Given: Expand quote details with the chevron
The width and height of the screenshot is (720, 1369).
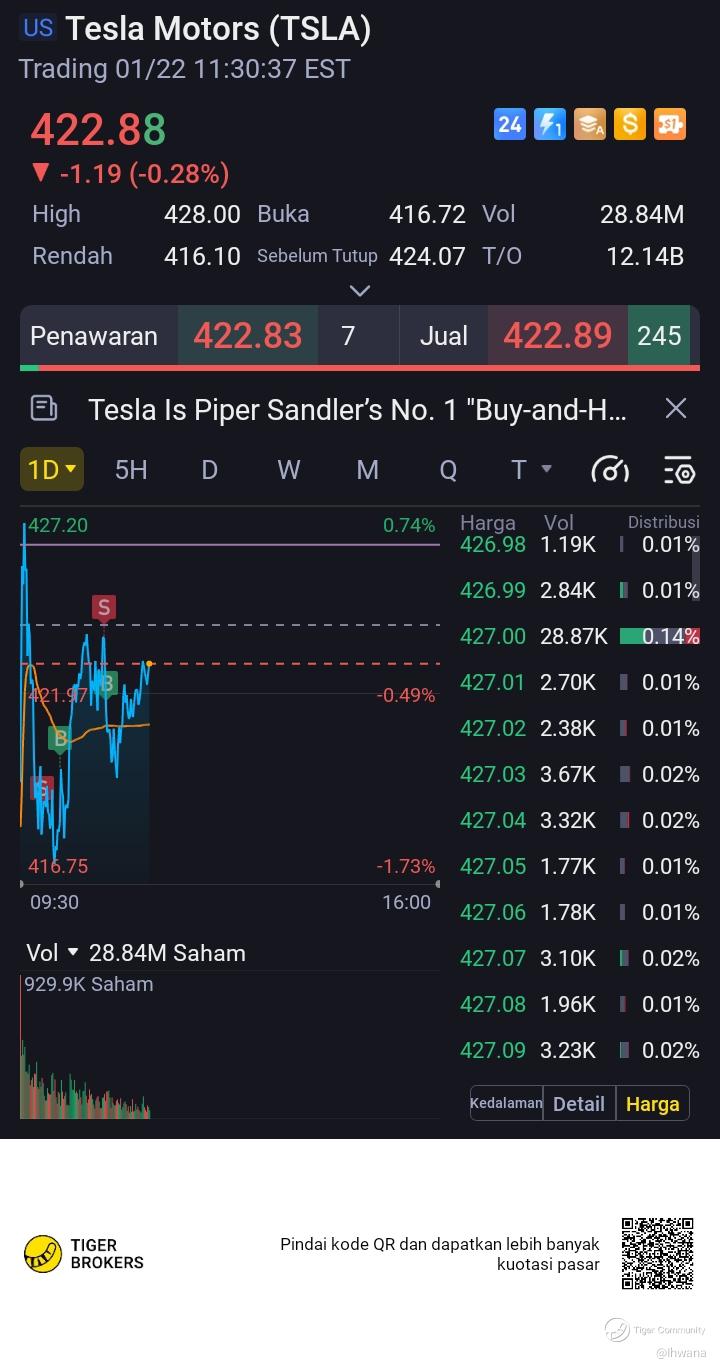Looking at the screenshot, I should (x=360, y=291).
